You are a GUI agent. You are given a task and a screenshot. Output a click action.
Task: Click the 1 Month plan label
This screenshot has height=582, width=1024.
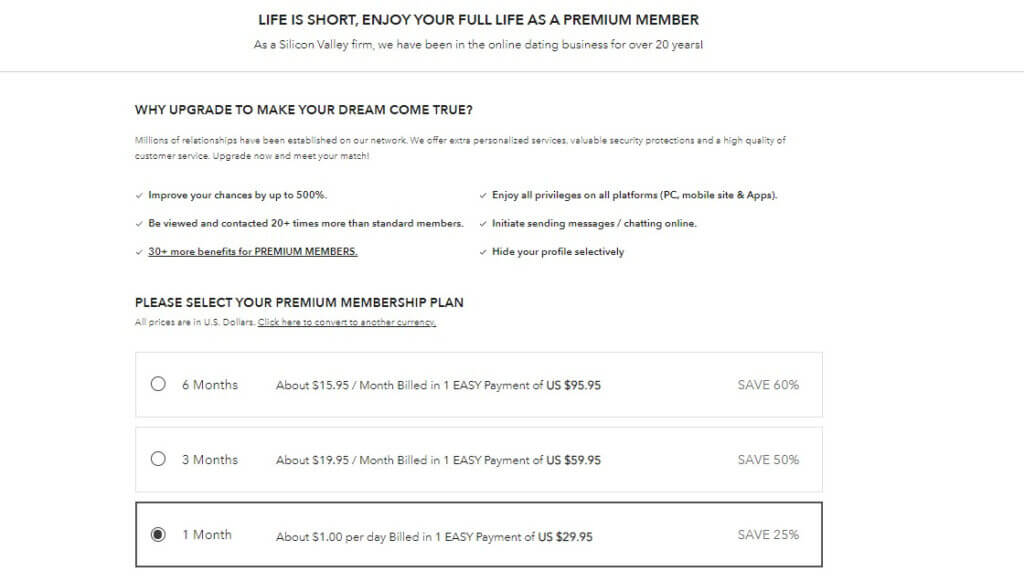(x=207, y=534)
